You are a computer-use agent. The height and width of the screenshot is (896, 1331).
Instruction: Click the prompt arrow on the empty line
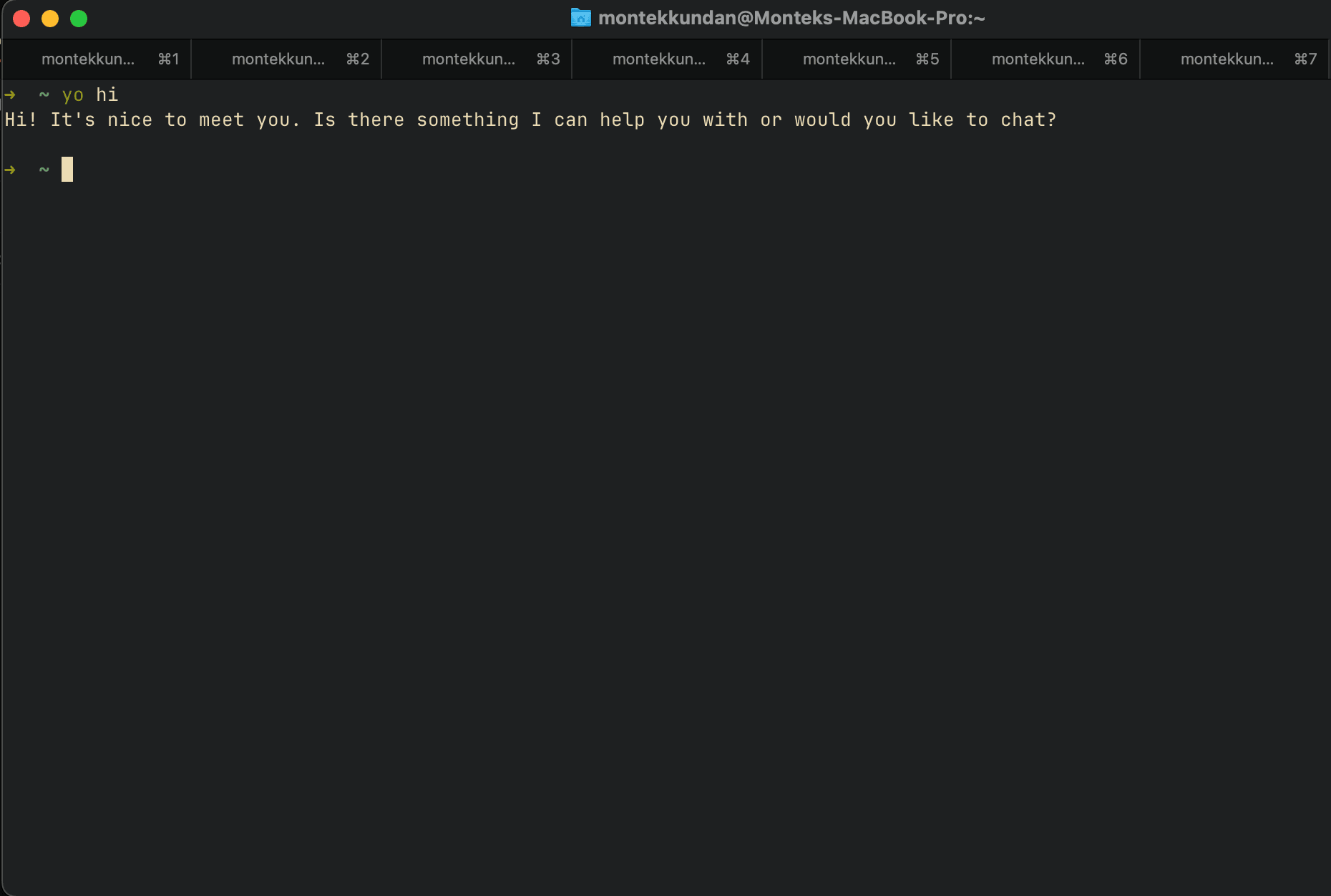click(10, 170)
